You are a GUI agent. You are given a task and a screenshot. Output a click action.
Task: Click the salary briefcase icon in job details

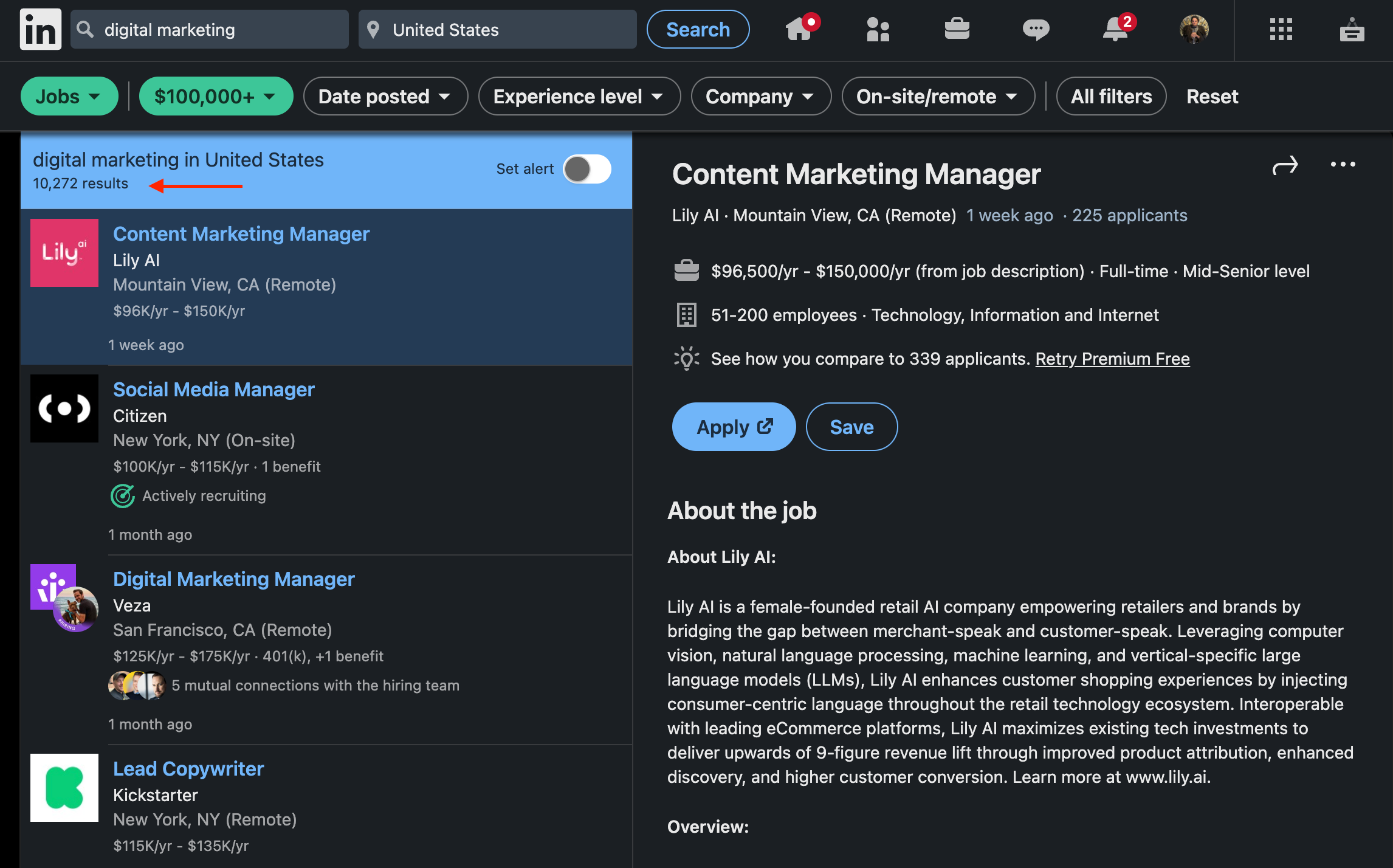coord(687,270)
